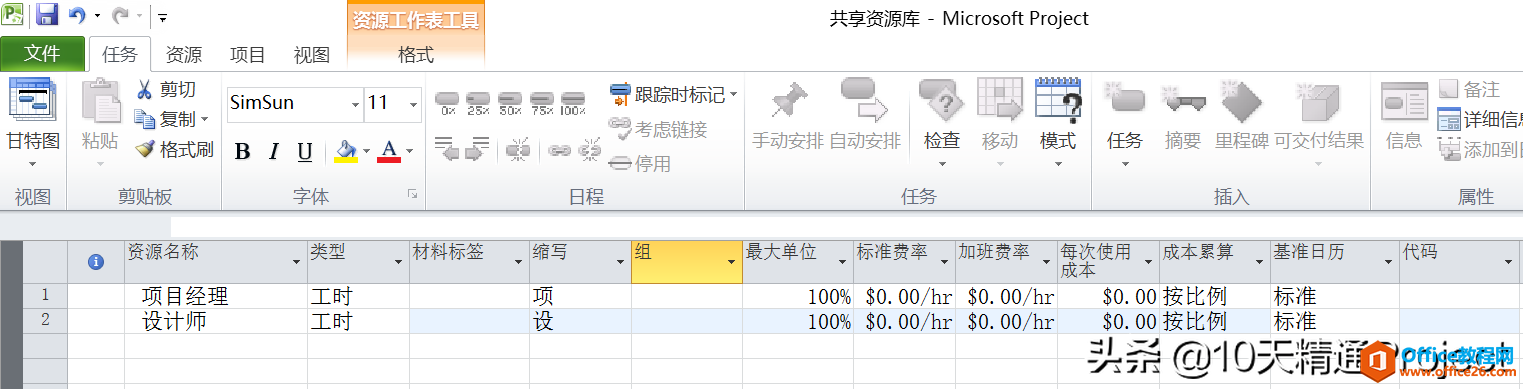Toggle Italic formatting
This screenshot has height=389, width=1523.
click(273, 152)
